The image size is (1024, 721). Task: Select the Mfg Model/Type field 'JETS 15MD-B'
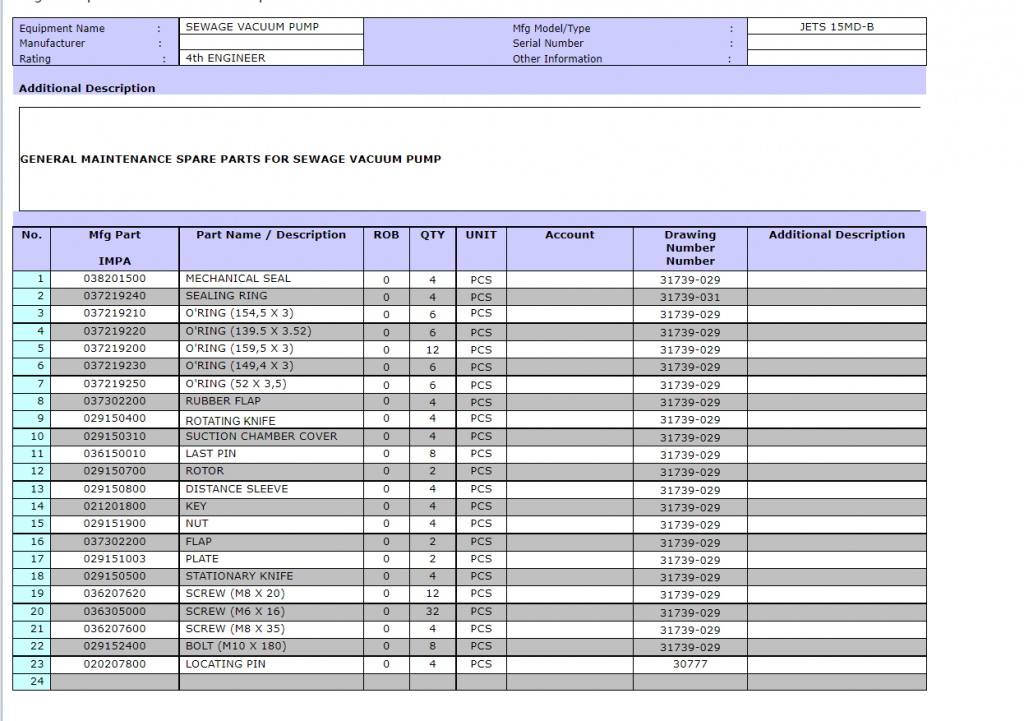coord(836,27)
